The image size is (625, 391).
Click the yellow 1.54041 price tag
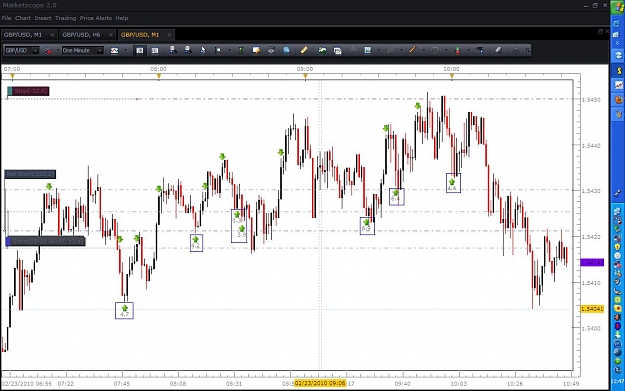pyautogui.click(x=592, y=309)
